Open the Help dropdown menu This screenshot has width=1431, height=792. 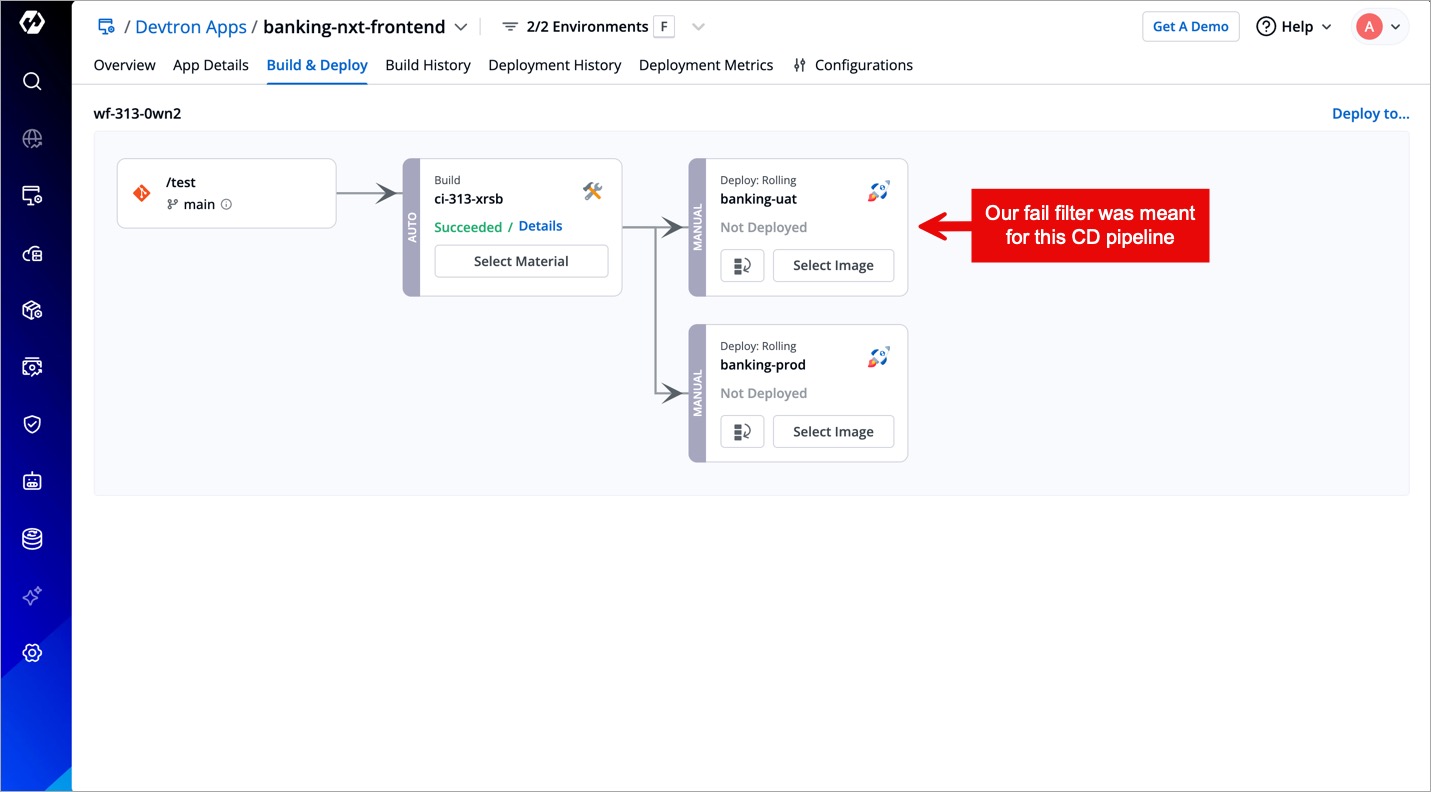click(1294, 27)
